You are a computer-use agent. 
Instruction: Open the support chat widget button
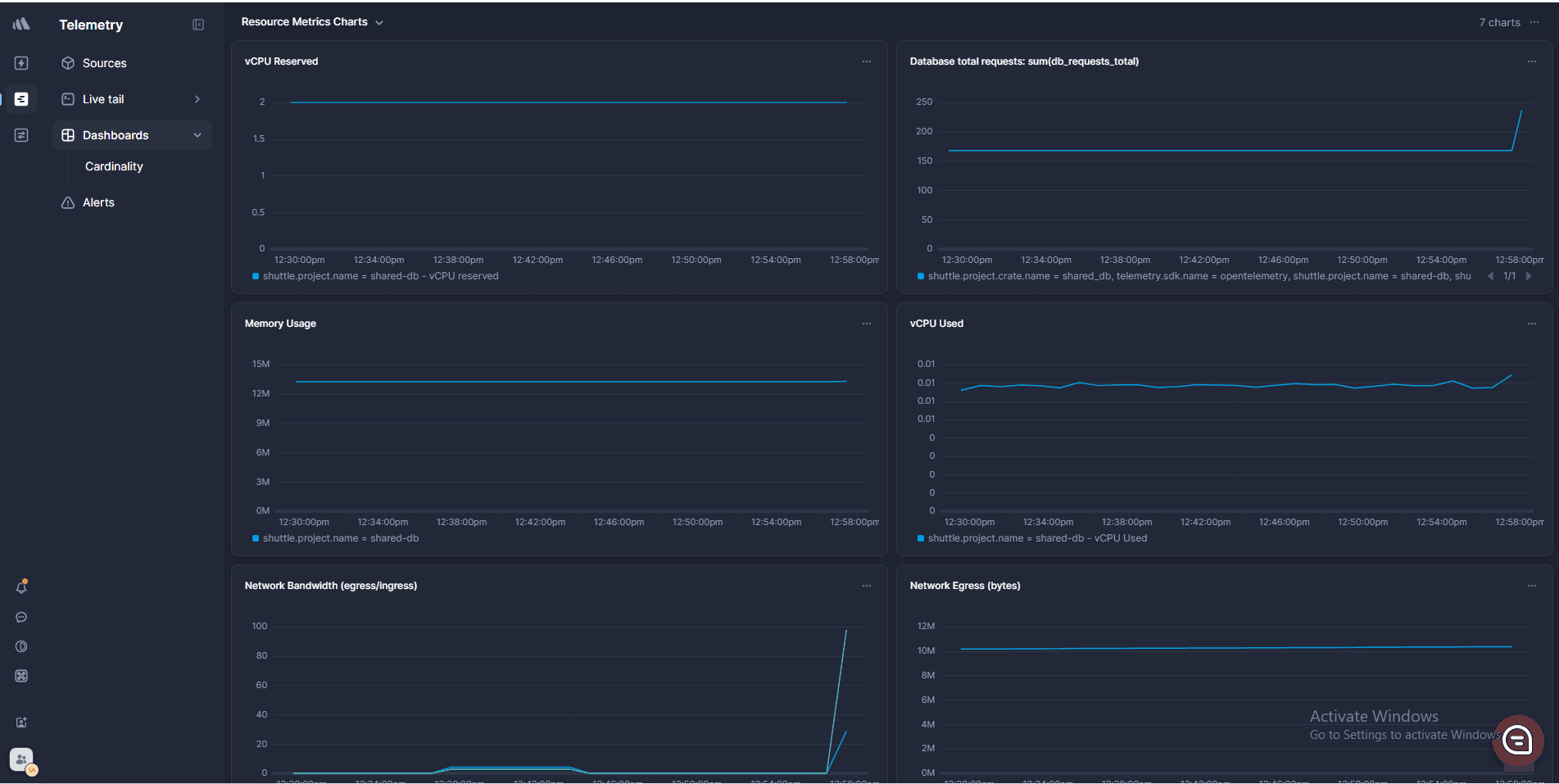pos(1517,741)
